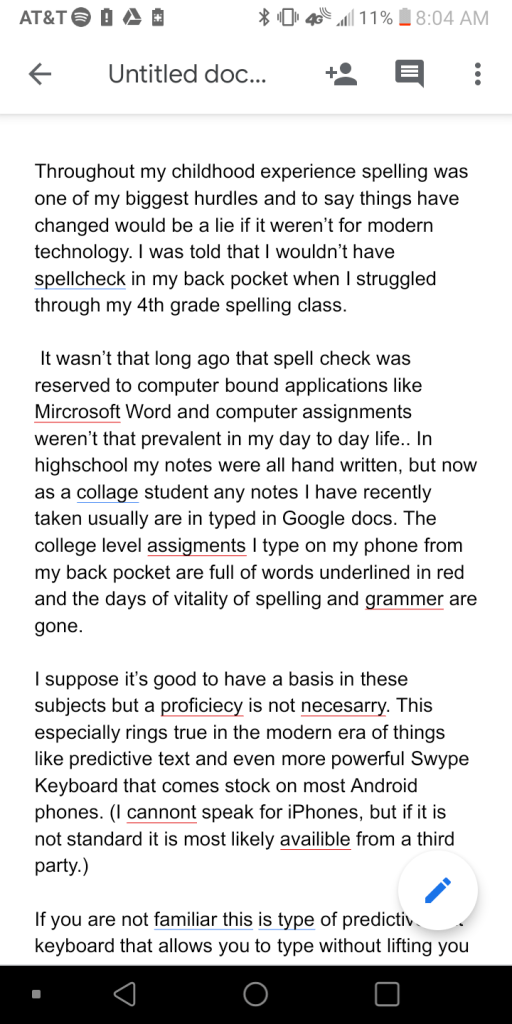
Task: Tap the misspelled word "grammer"
Action: tap(404, 599)
